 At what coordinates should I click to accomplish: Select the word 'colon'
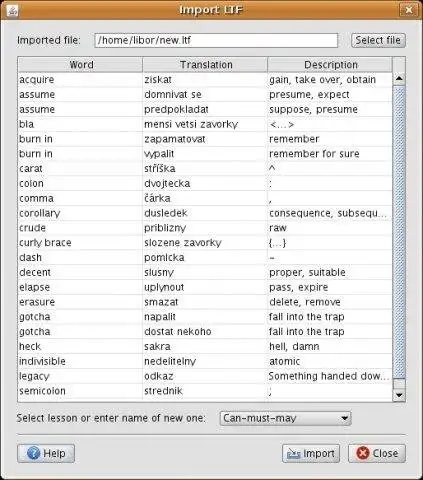(x=80, y=183)
